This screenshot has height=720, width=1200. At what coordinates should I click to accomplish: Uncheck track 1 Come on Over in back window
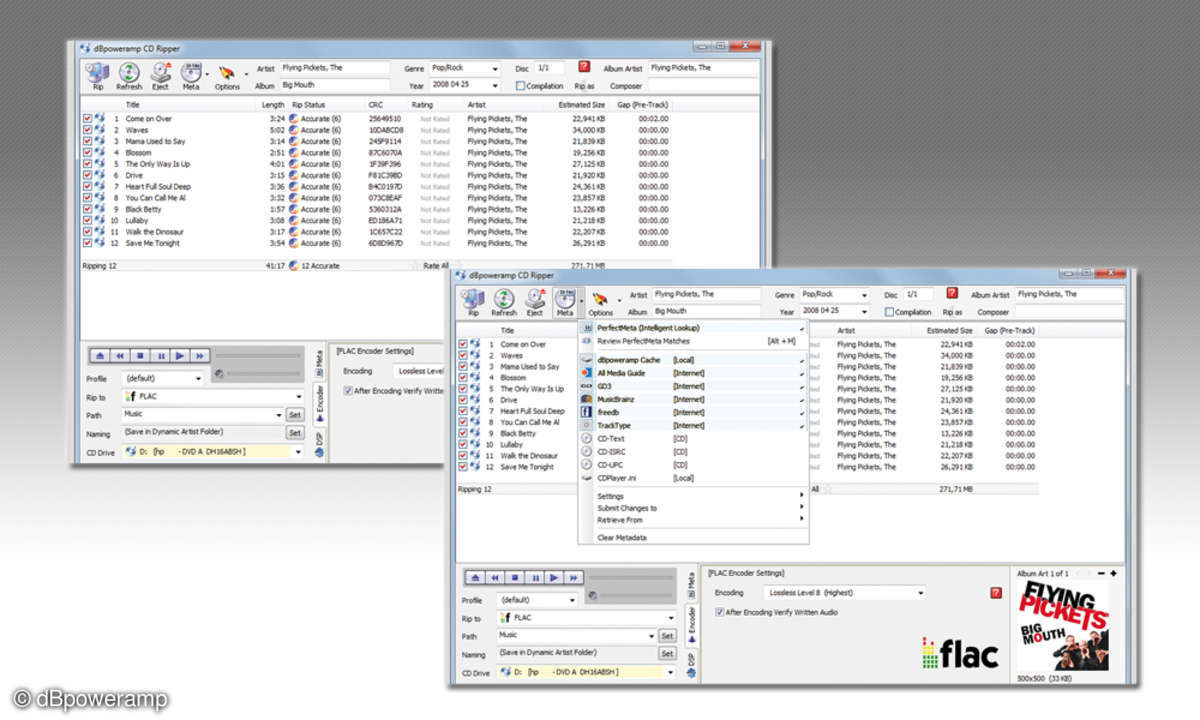pos(88,118)
